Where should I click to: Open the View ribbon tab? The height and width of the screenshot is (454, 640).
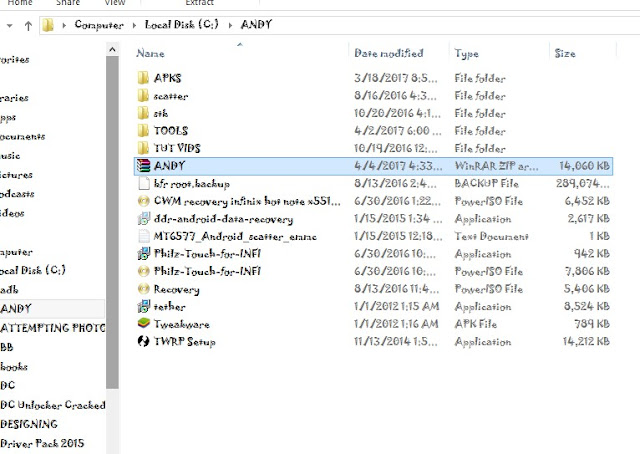pos(115,2)
